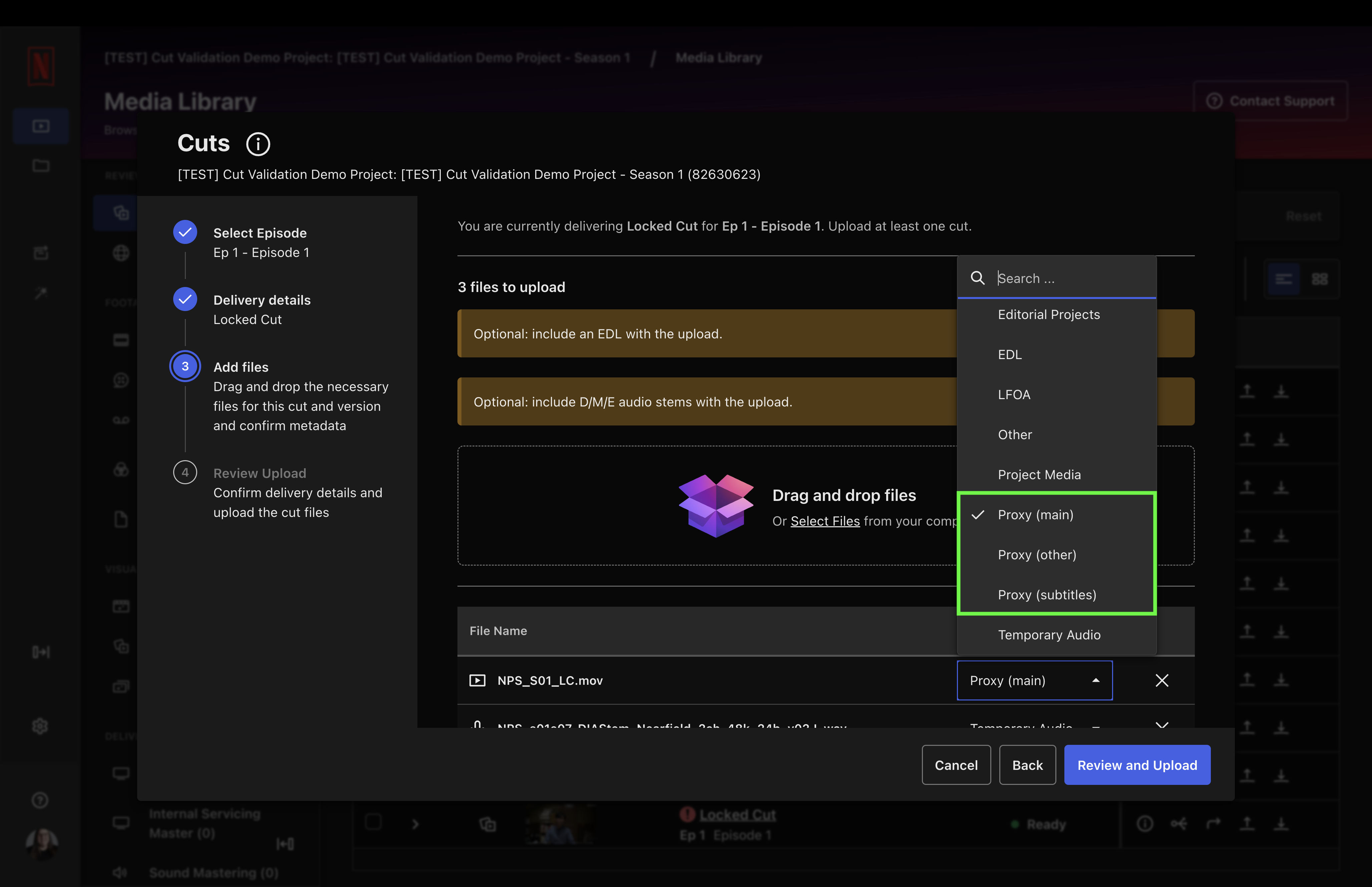Image resolution: width=1372 pixels, height=887 pixels.
Task: Pick the EDL file type option
Action: coord(1009,354)
